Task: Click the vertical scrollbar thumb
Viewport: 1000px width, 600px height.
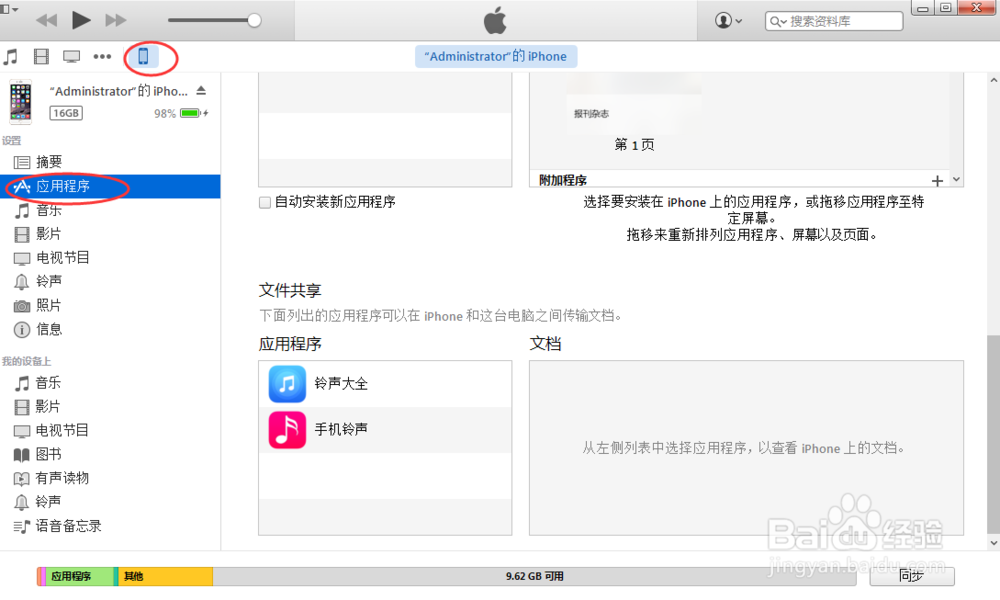Action: 993,433
